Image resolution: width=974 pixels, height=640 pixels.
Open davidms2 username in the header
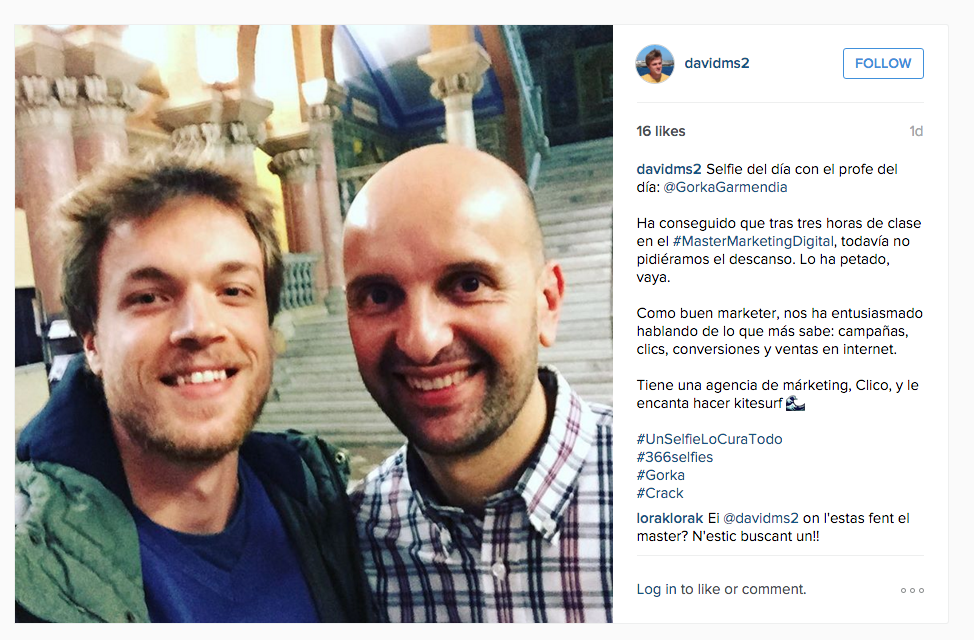coord(717,63)
